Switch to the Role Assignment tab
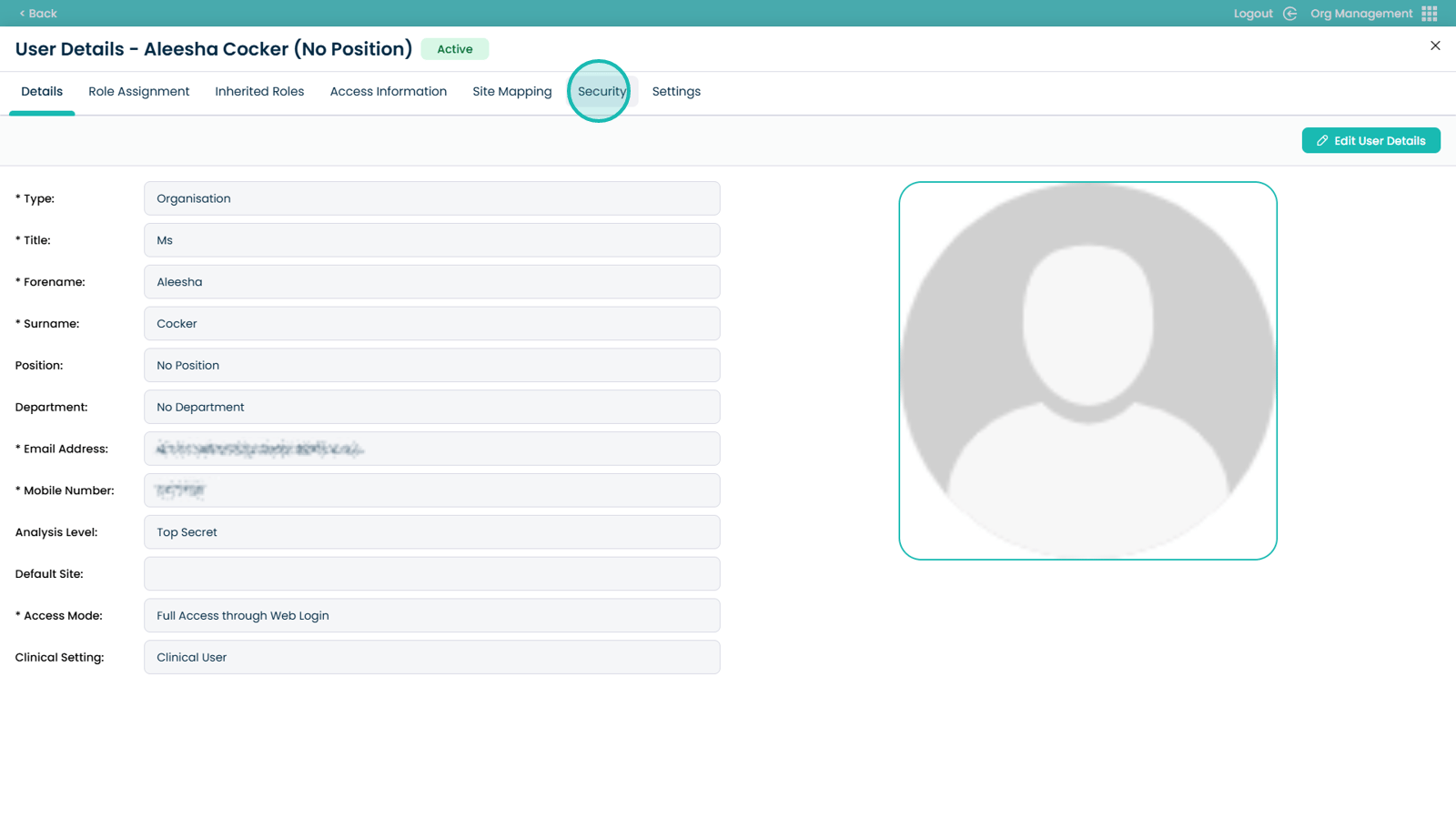 coord(138,92)
